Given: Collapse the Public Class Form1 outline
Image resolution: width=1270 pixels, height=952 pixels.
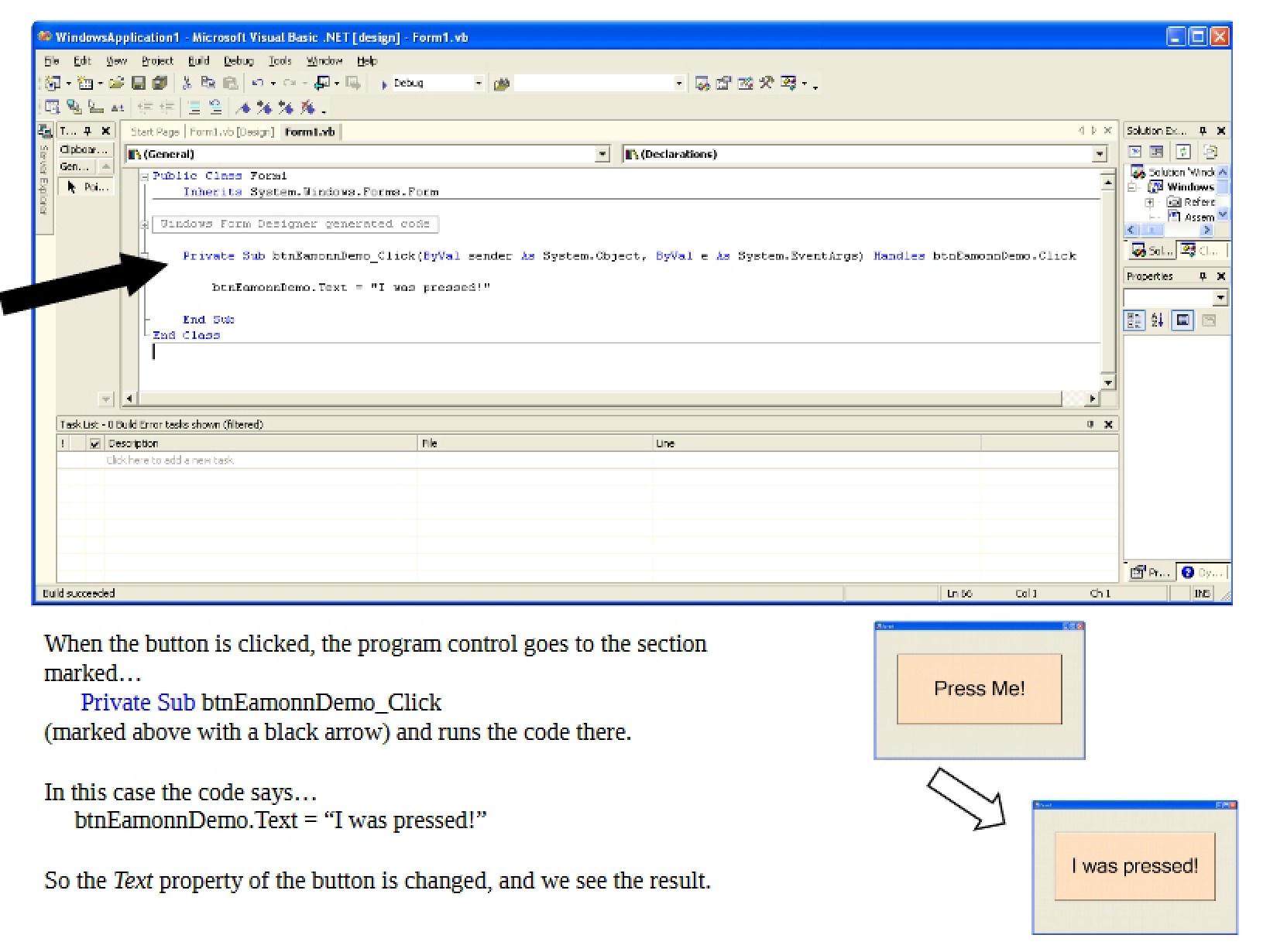Looking at the screenshot, I should click(145, 176).
